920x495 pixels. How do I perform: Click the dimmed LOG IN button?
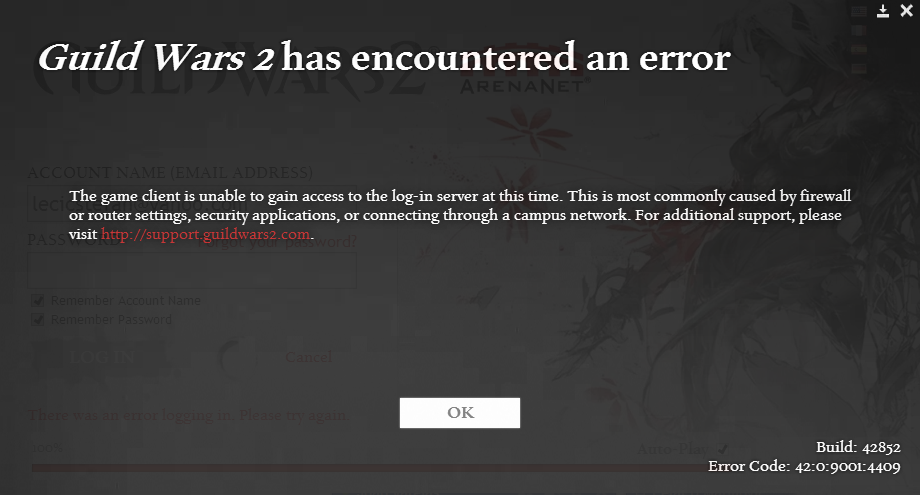point(102,357)
